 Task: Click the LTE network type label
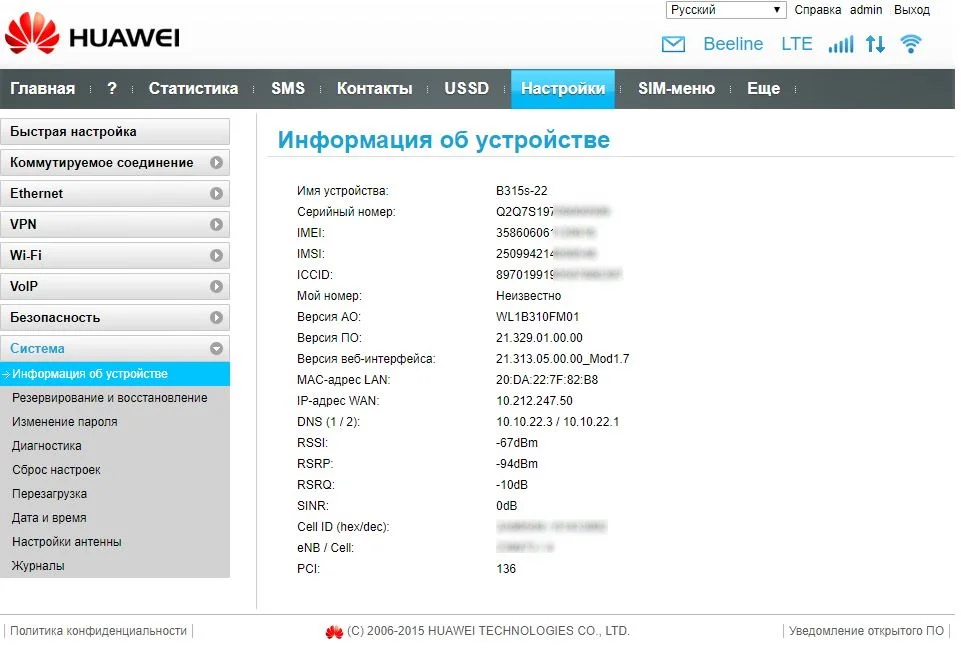(797, 44)
